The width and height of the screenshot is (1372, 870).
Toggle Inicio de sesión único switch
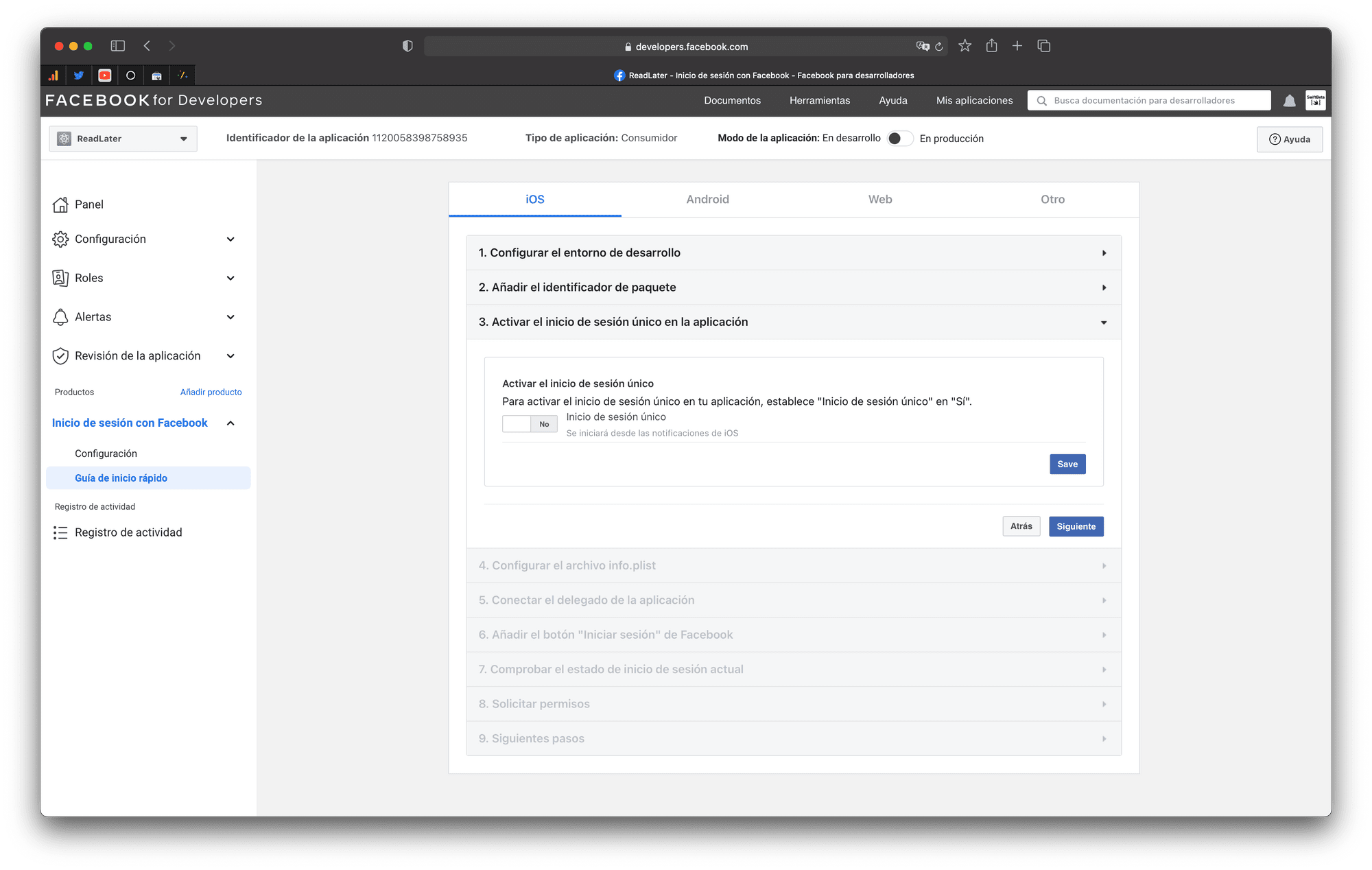[x=530, y=424]
